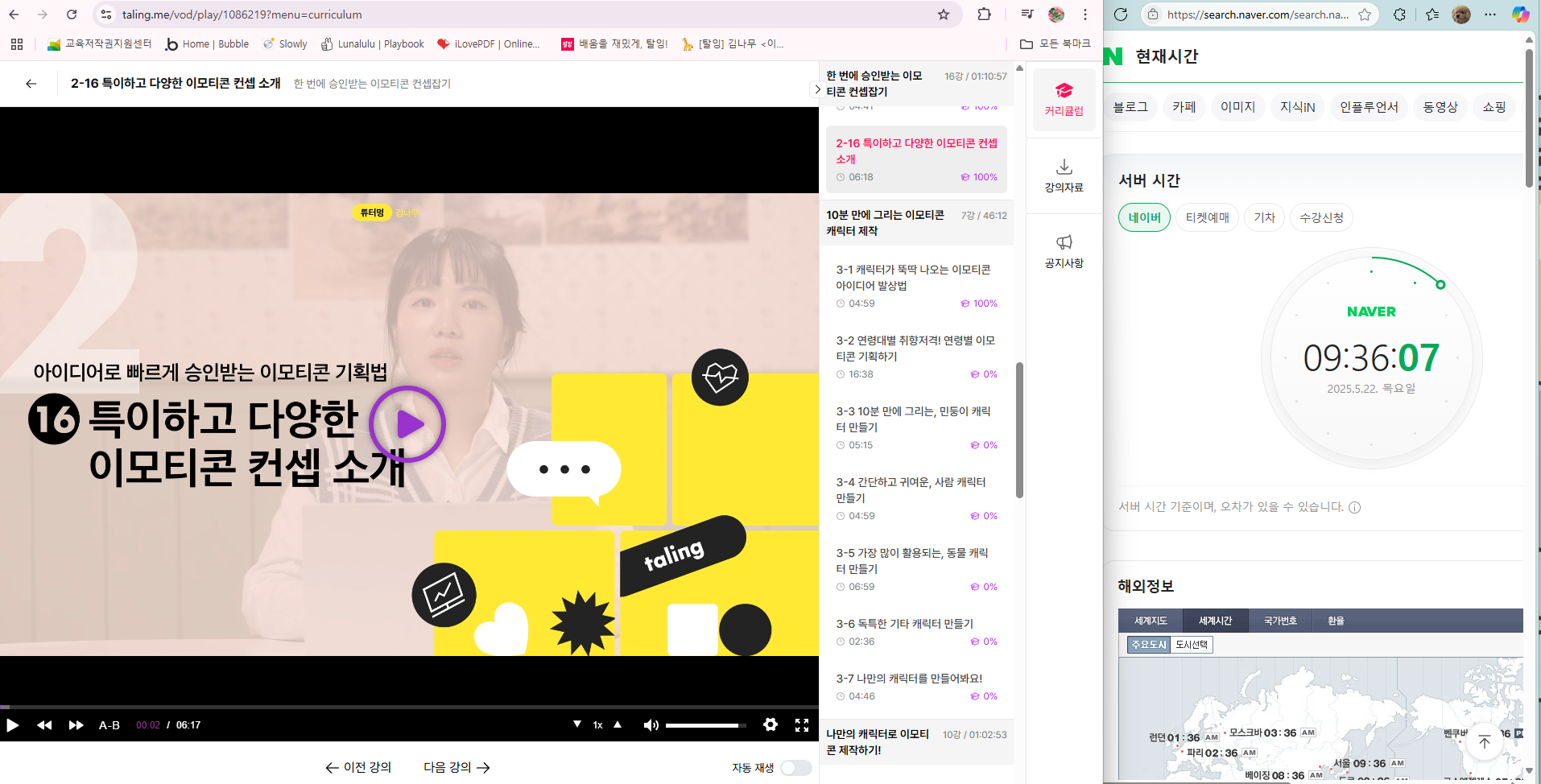Enable A-B repeat in the player
Image resolution: width=1541 pixels, height=784 pixels.
pyautogui.click(x=109, y=724)
